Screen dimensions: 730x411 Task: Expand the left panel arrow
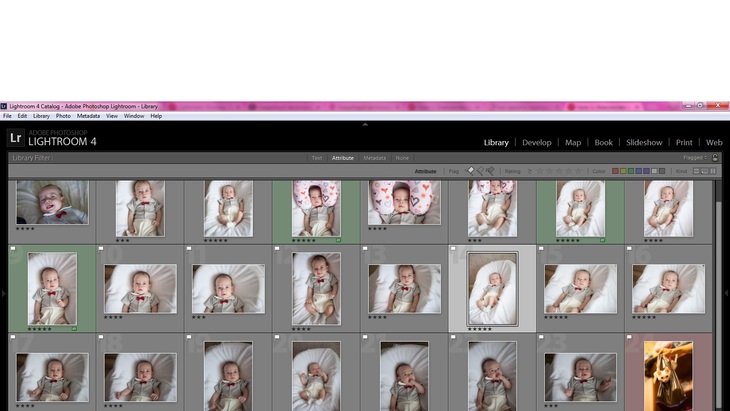tap(3, 293)
